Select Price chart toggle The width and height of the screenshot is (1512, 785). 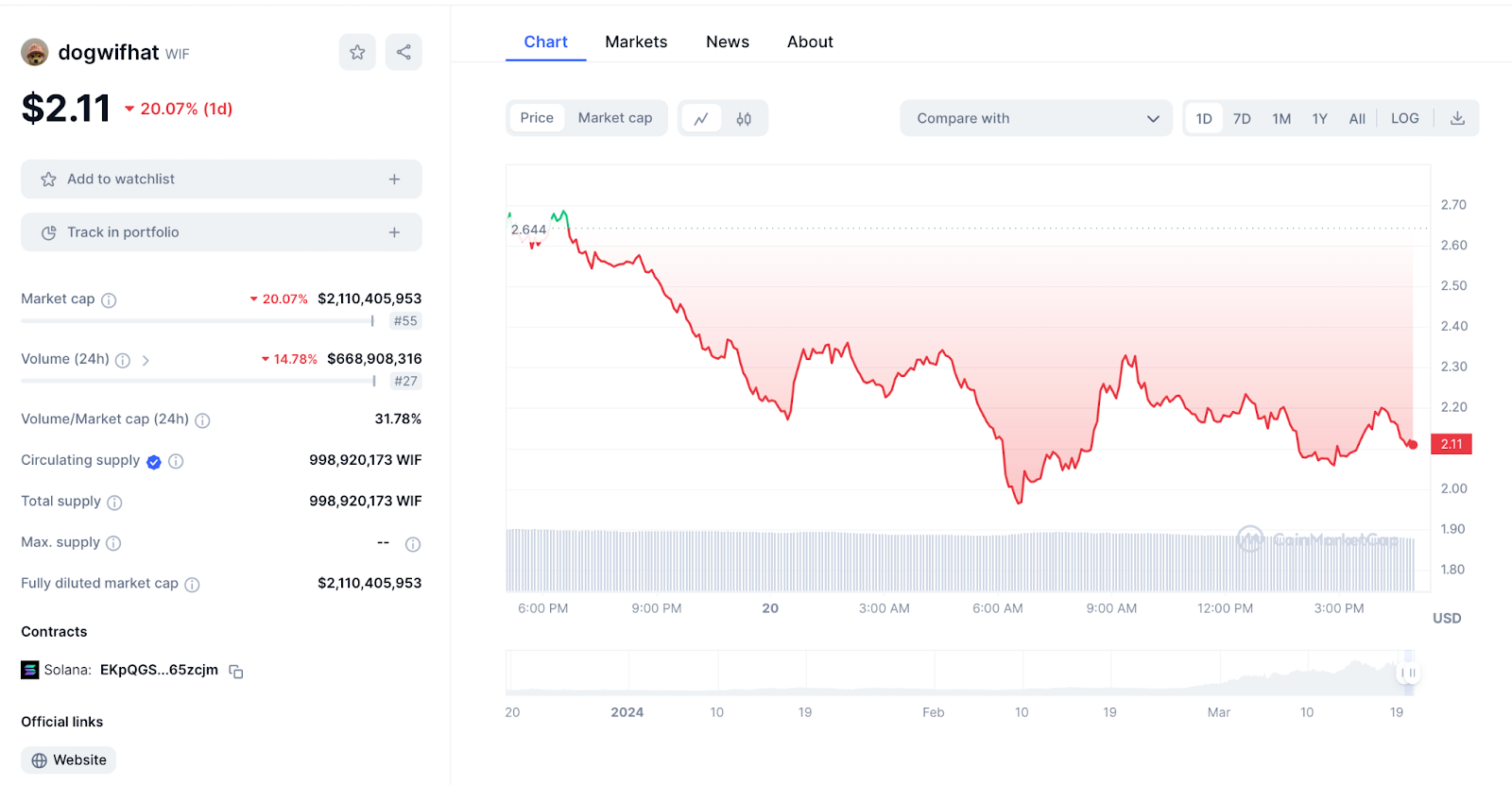[537, 118]
